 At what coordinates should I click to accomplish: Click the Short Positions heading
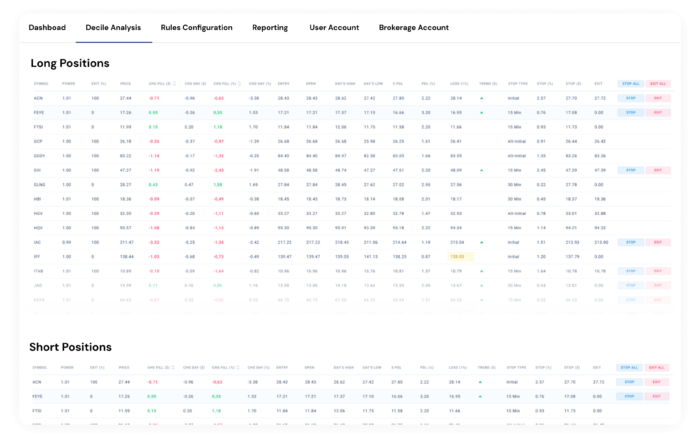coord(71,347)
